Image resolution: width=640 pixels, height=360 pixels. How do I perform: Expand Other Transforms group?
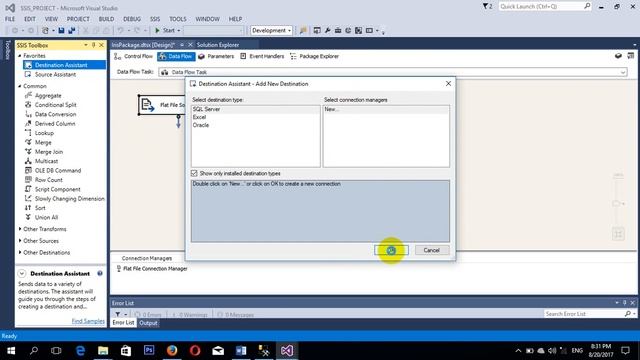[20, 229]
